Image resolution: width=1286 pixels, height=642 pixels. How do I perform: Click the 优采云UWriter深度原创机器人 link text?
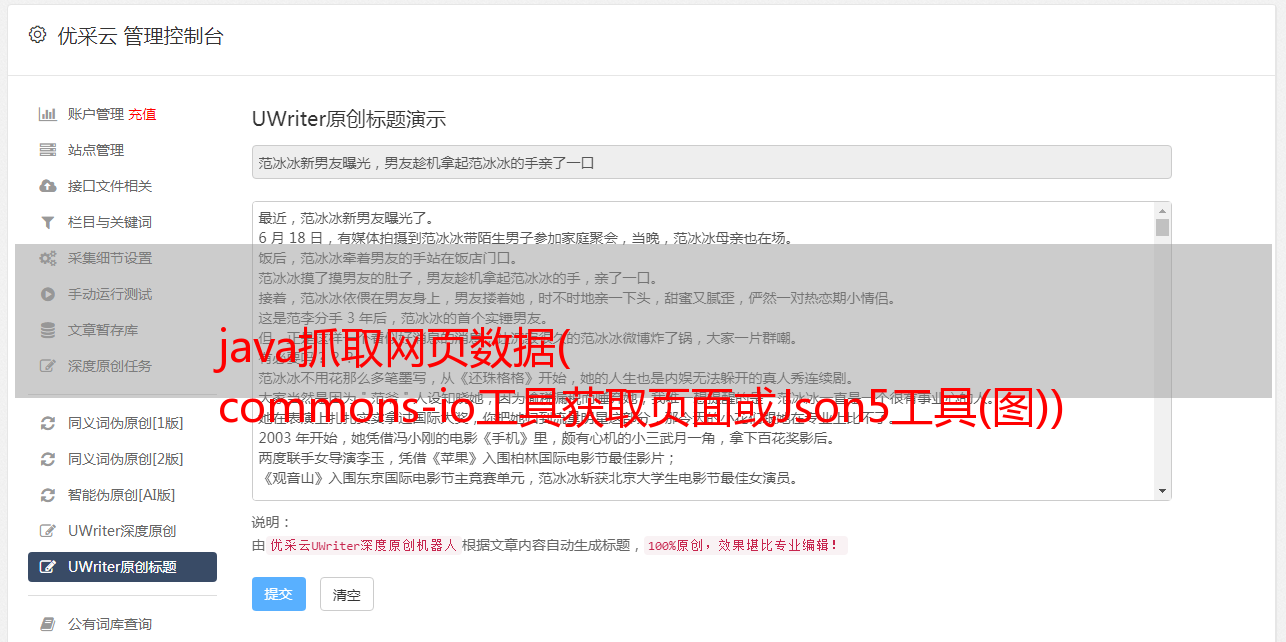point(363,546)
